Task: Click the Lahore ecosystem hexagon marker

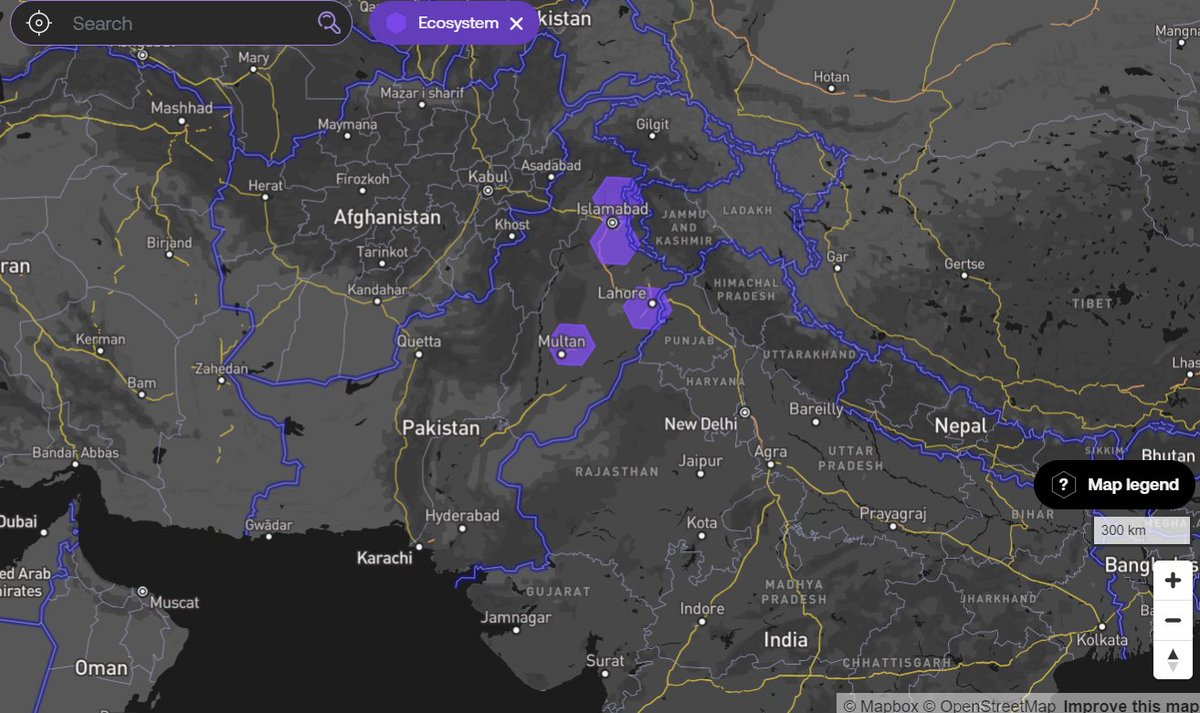Action: (x=647, y=308)
